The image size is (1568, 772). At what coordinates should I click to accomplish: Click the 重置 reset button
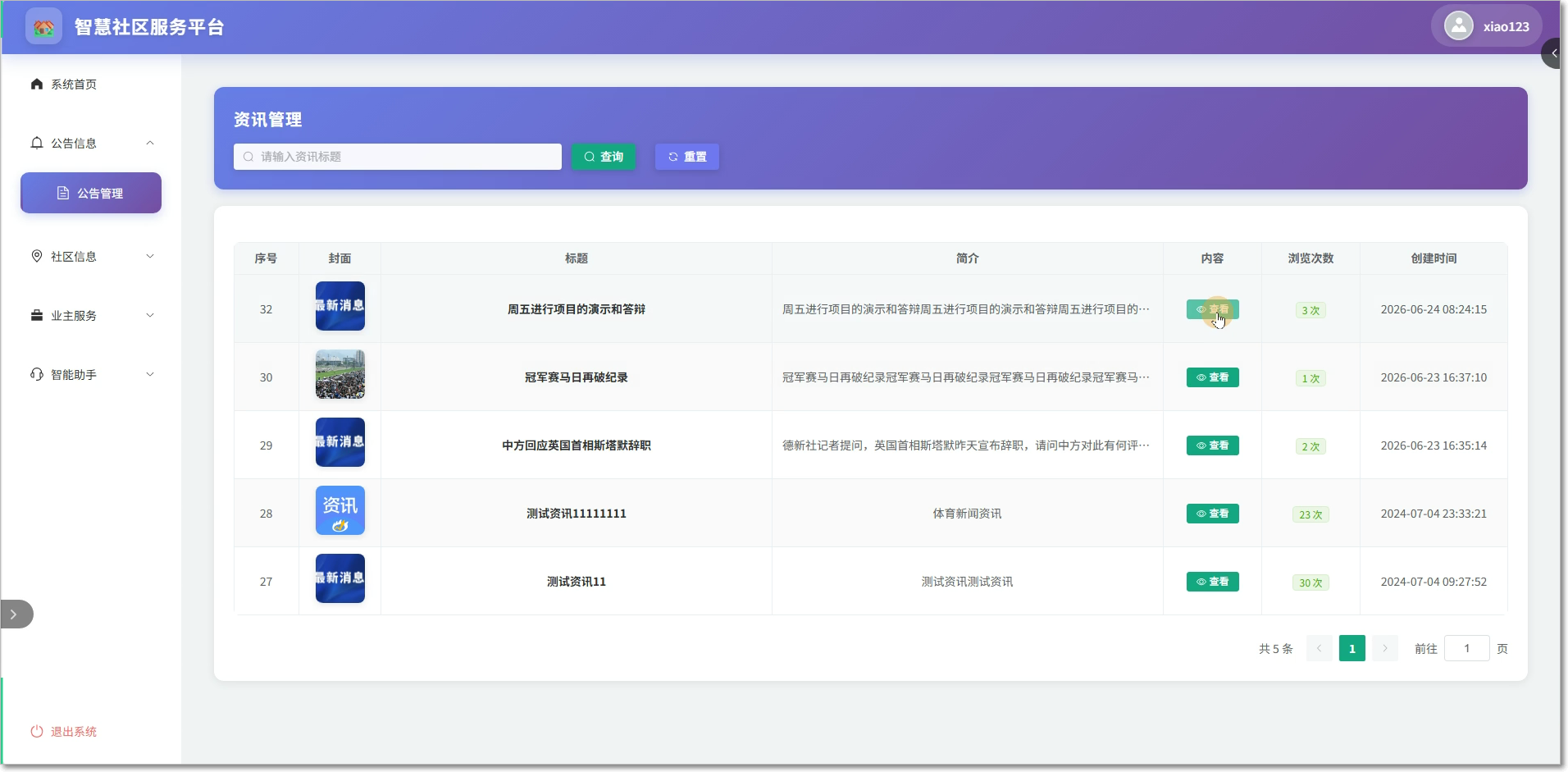click(x=687, y=157)
